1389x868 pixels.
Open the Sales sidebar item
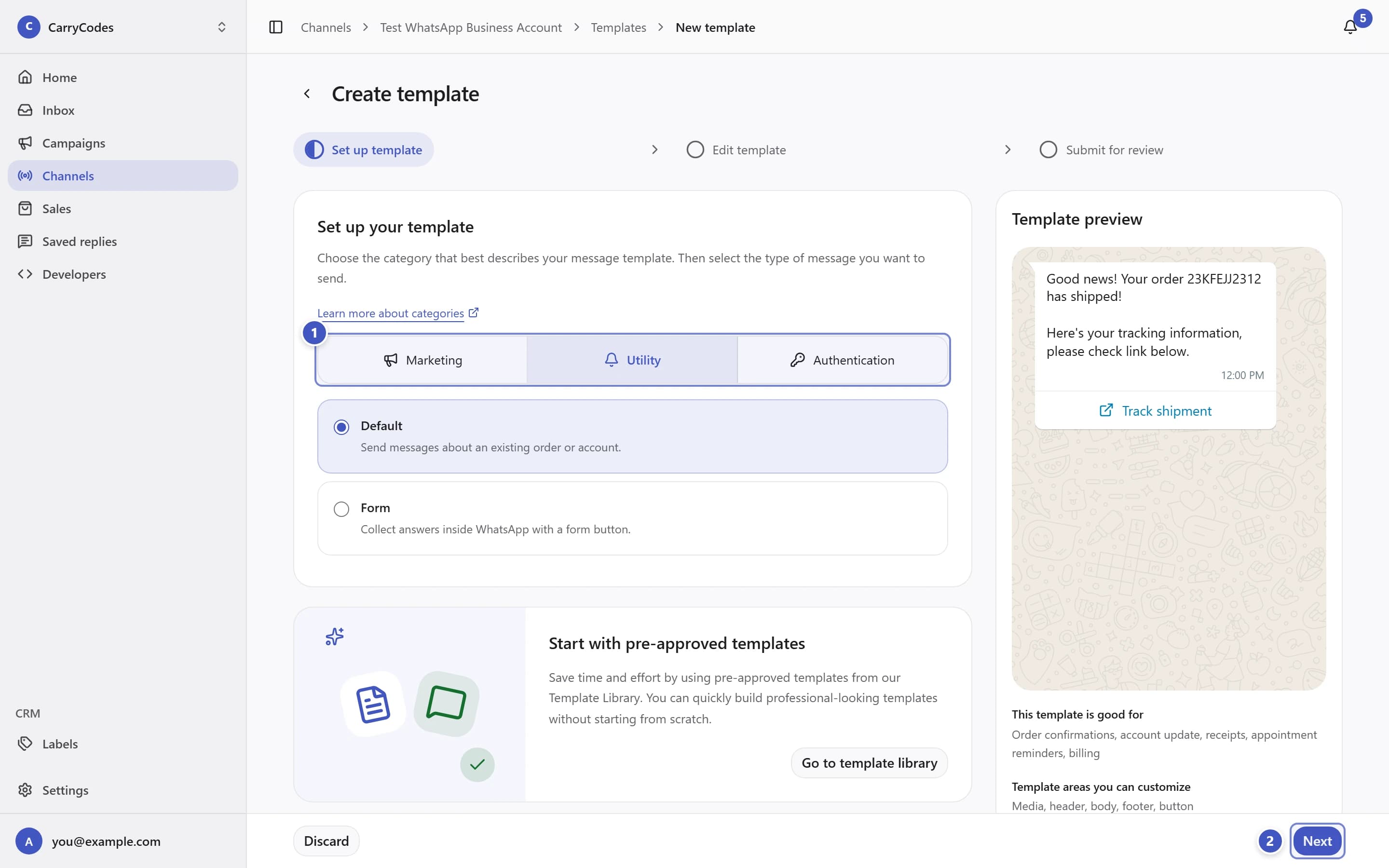click(123, 208)
